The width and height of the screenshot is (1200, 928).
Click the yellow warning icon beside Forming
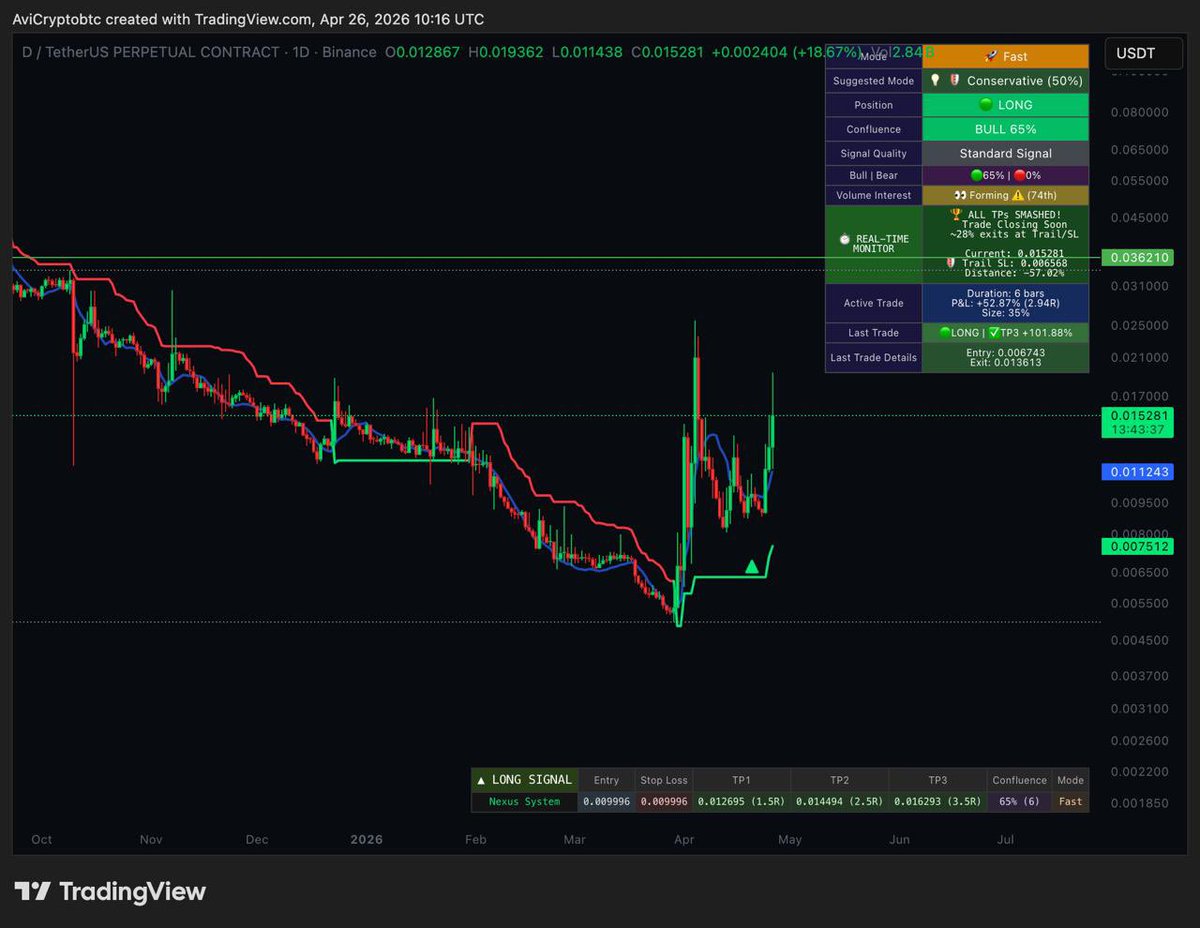tap(1019, 195)
